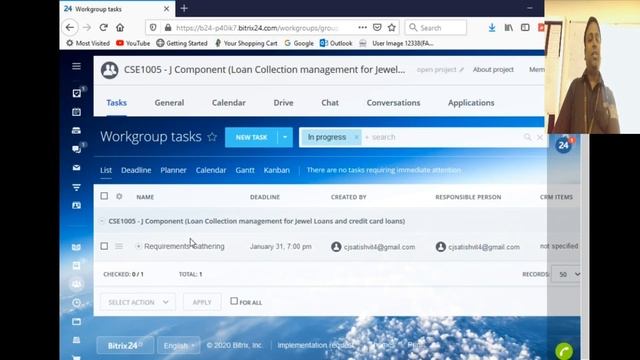Switch to Planner task view

pos(173,170)
